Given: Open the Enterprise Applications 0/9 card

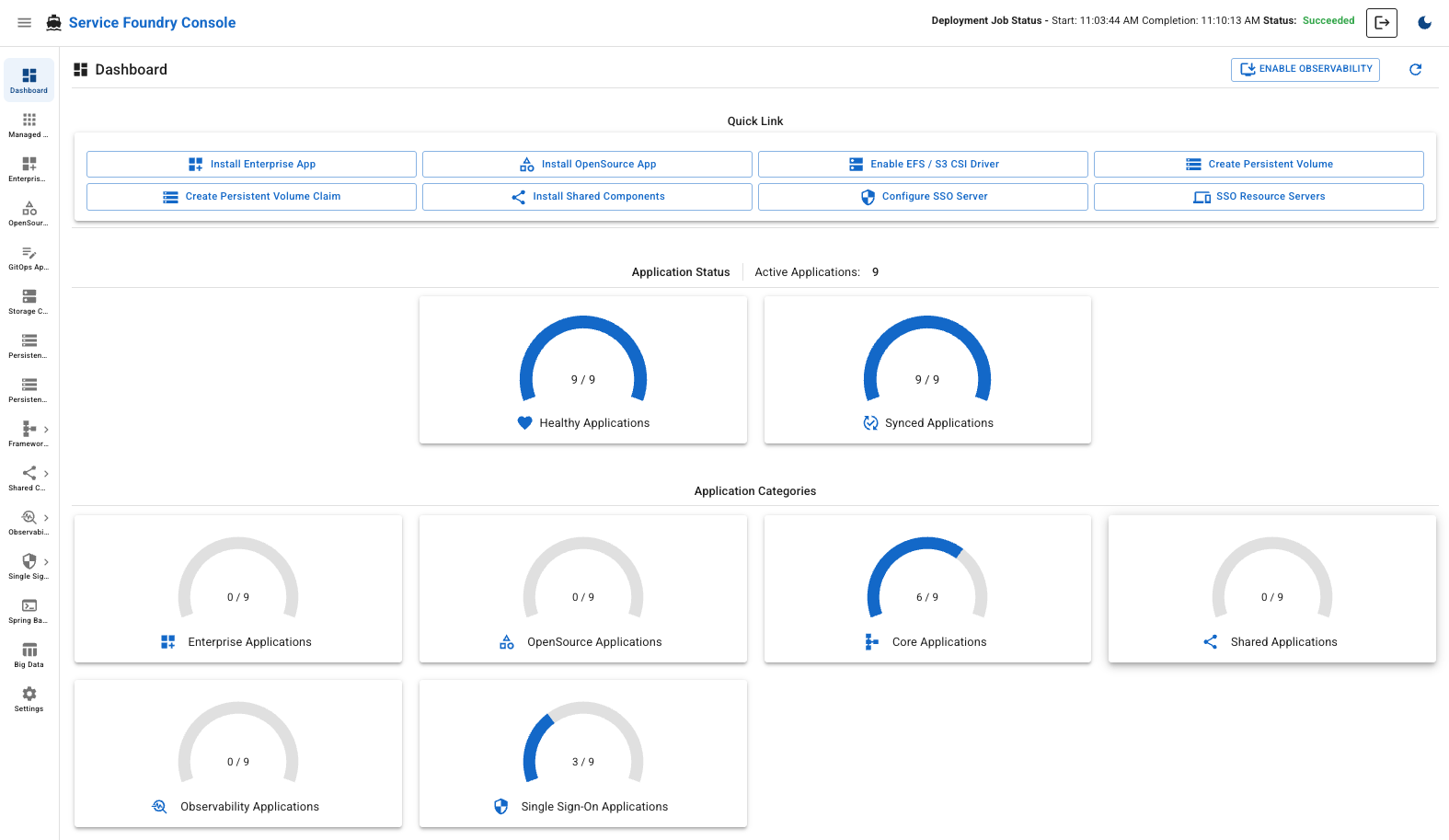Looking at the screenshot, I should (x=238, y=589).
